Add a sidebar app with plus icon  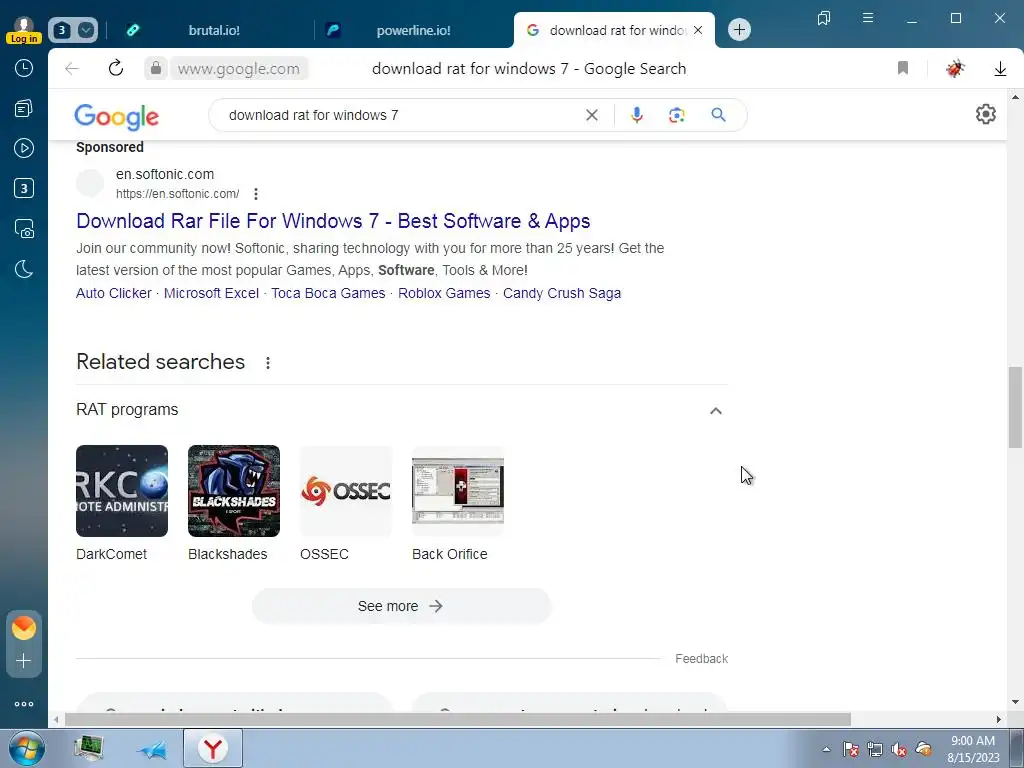[24, 660]
